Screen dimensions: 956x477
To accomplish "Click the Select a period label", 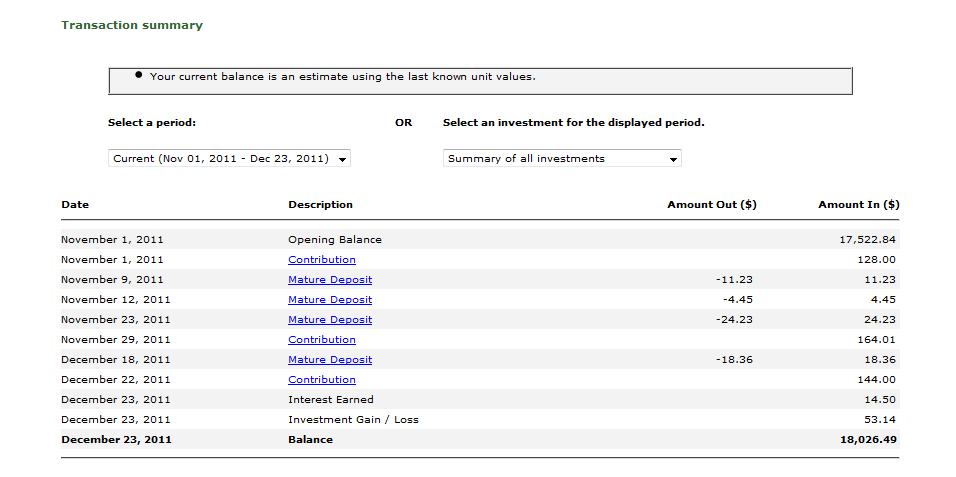I will click(x=152, y=123).
